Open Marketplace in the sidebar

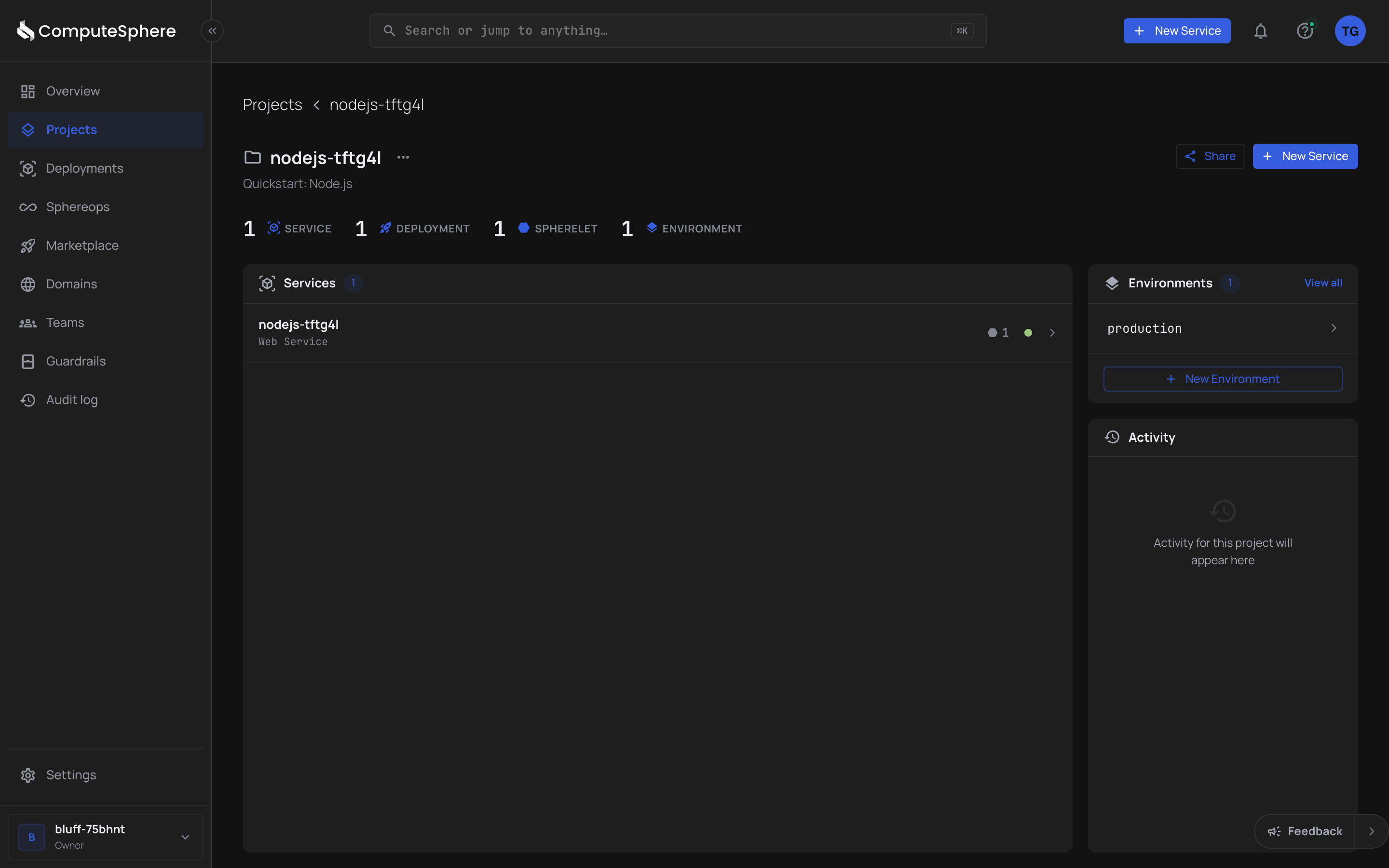click(106, 246)
